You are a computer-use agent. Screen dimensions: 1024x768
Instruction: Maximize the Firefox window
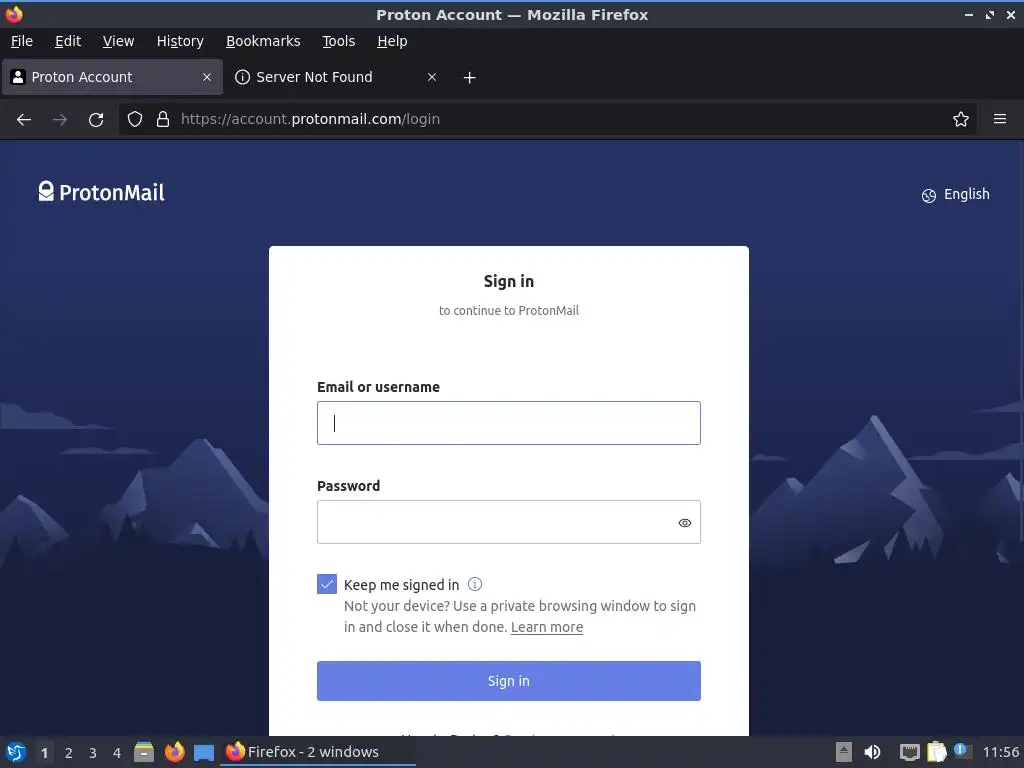[x=990, y=15]
